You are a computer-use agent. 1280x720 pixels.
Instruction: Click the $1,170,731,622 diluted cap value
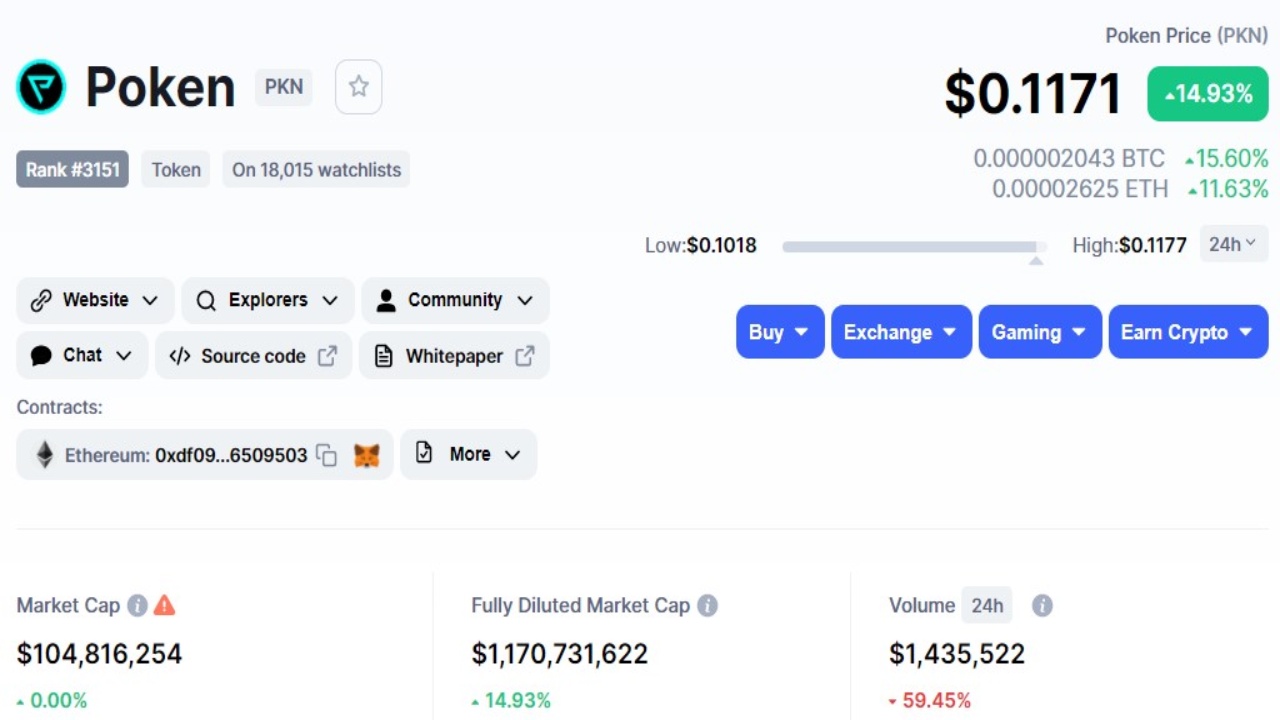[x=560, y=654]
